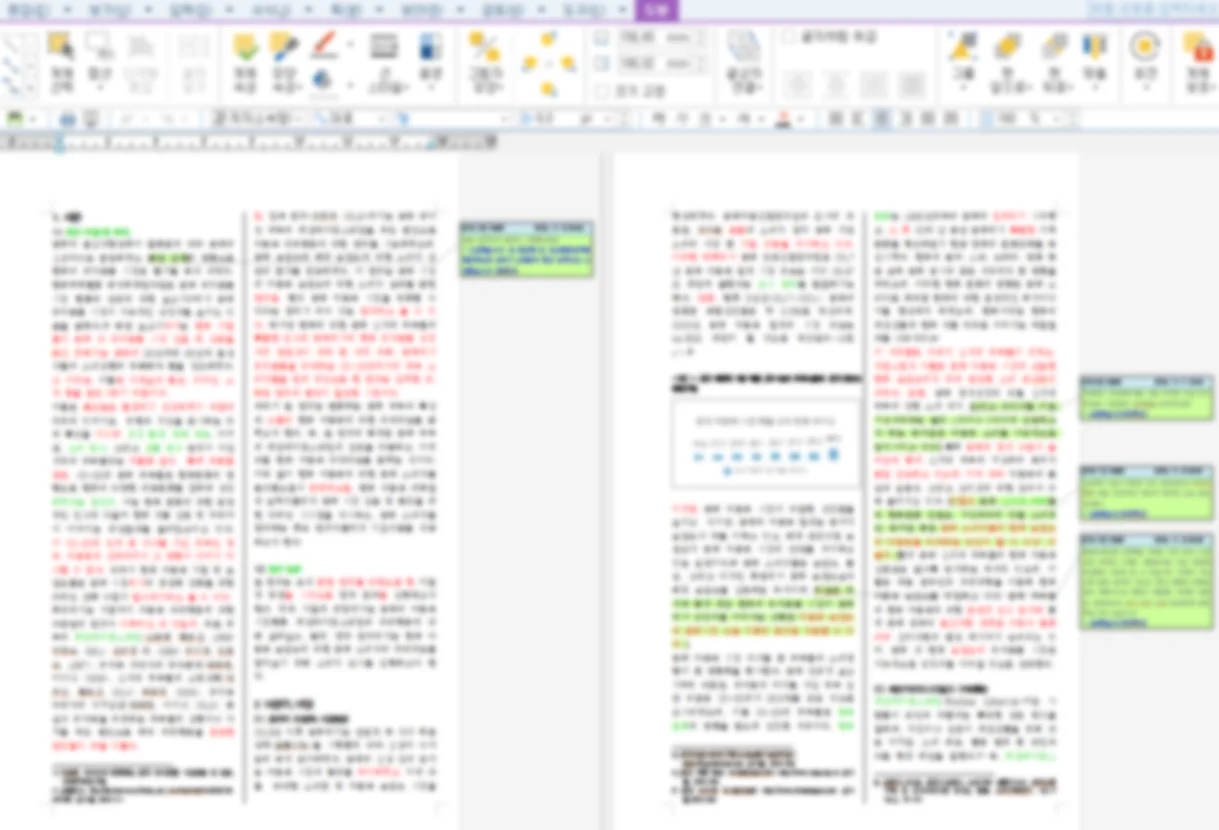Nudge shadow upward arrow icon

coord(549,39)
